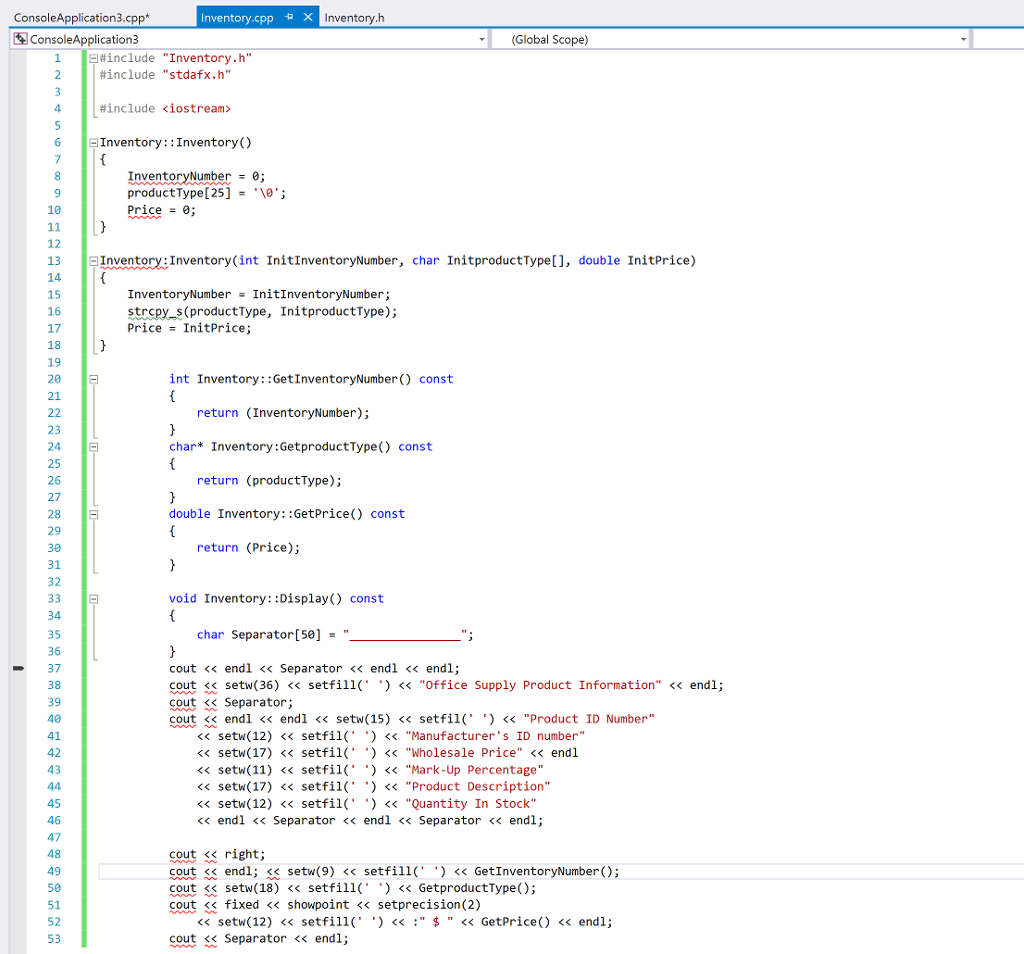Collapse the Inventory::Inventory() constructor at line 6
Image resolution: width=1024 pixels, height=954 pixels.
(x=93, y=142)
